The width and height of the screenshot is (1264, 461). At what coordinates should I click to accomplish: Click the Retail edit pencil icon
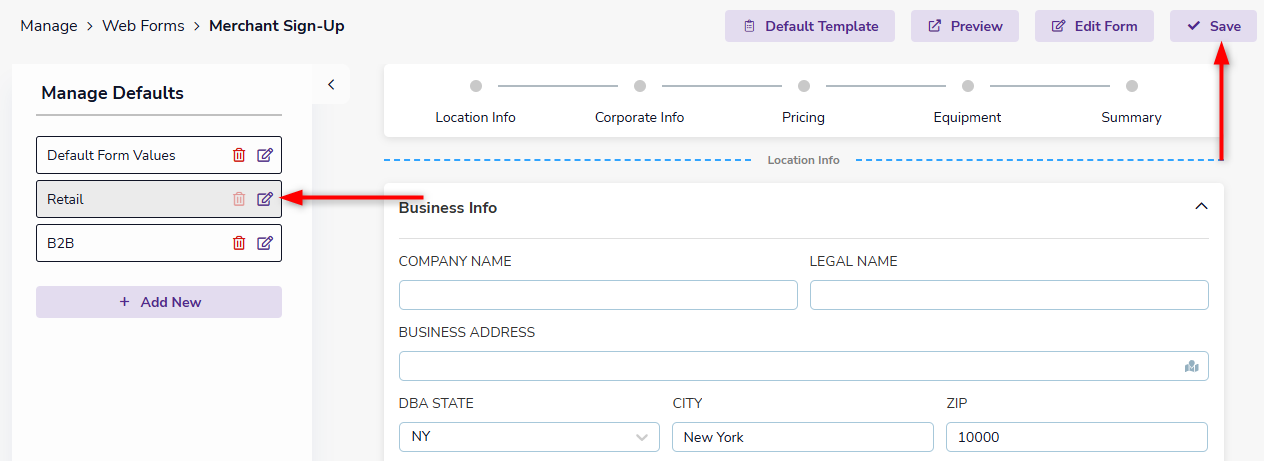pyautogui.click(x=265, y=199)
